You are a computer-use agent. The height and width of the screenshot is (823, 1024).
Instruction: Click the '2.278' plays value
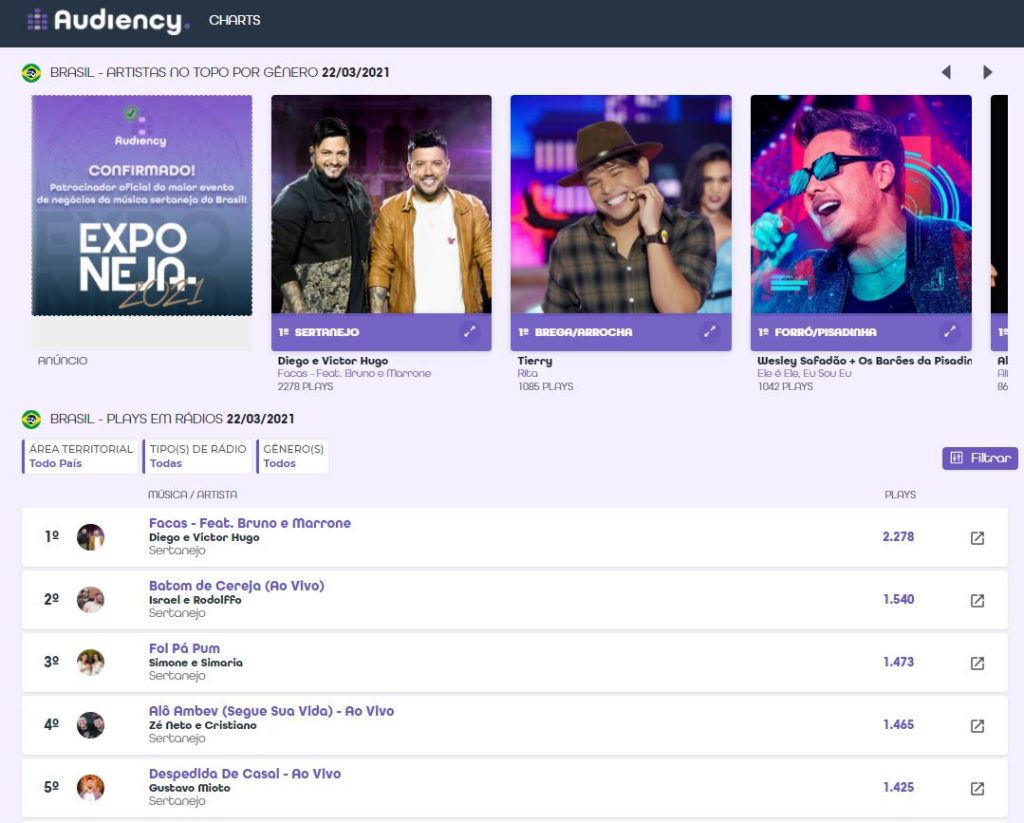pos(898,536)
